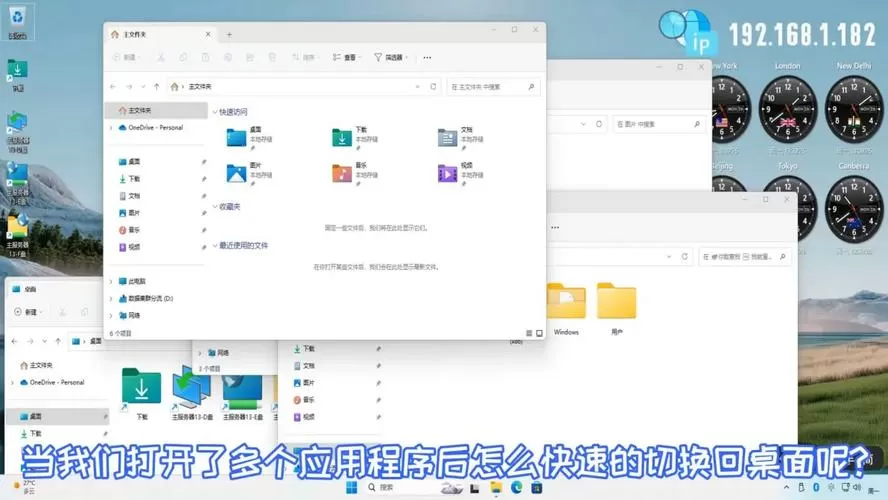Expand 此电脑 in front window sidebar
The image size is (888, 500).
[111, 281]
